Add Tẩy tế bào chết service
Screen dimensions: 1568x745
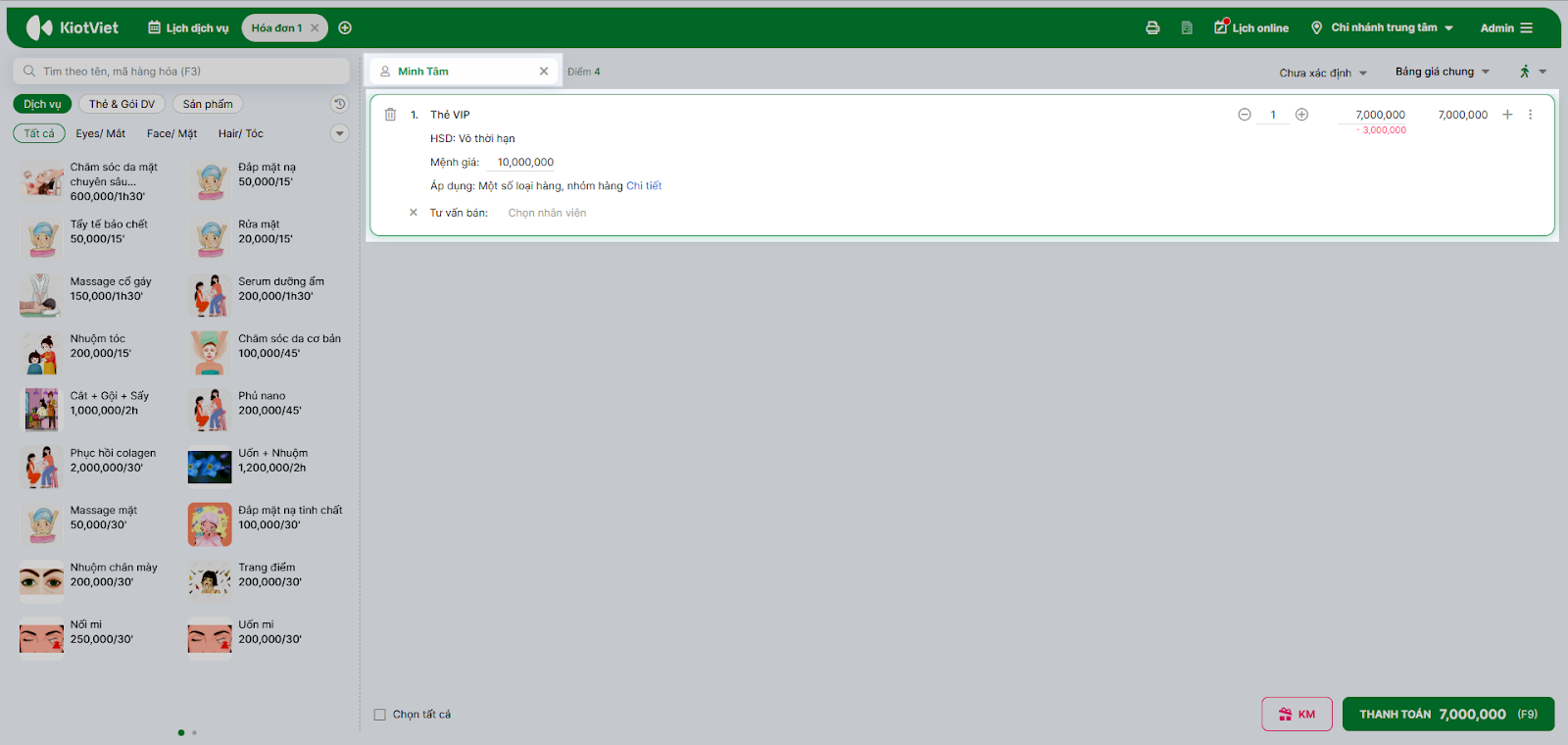(96, 239)
